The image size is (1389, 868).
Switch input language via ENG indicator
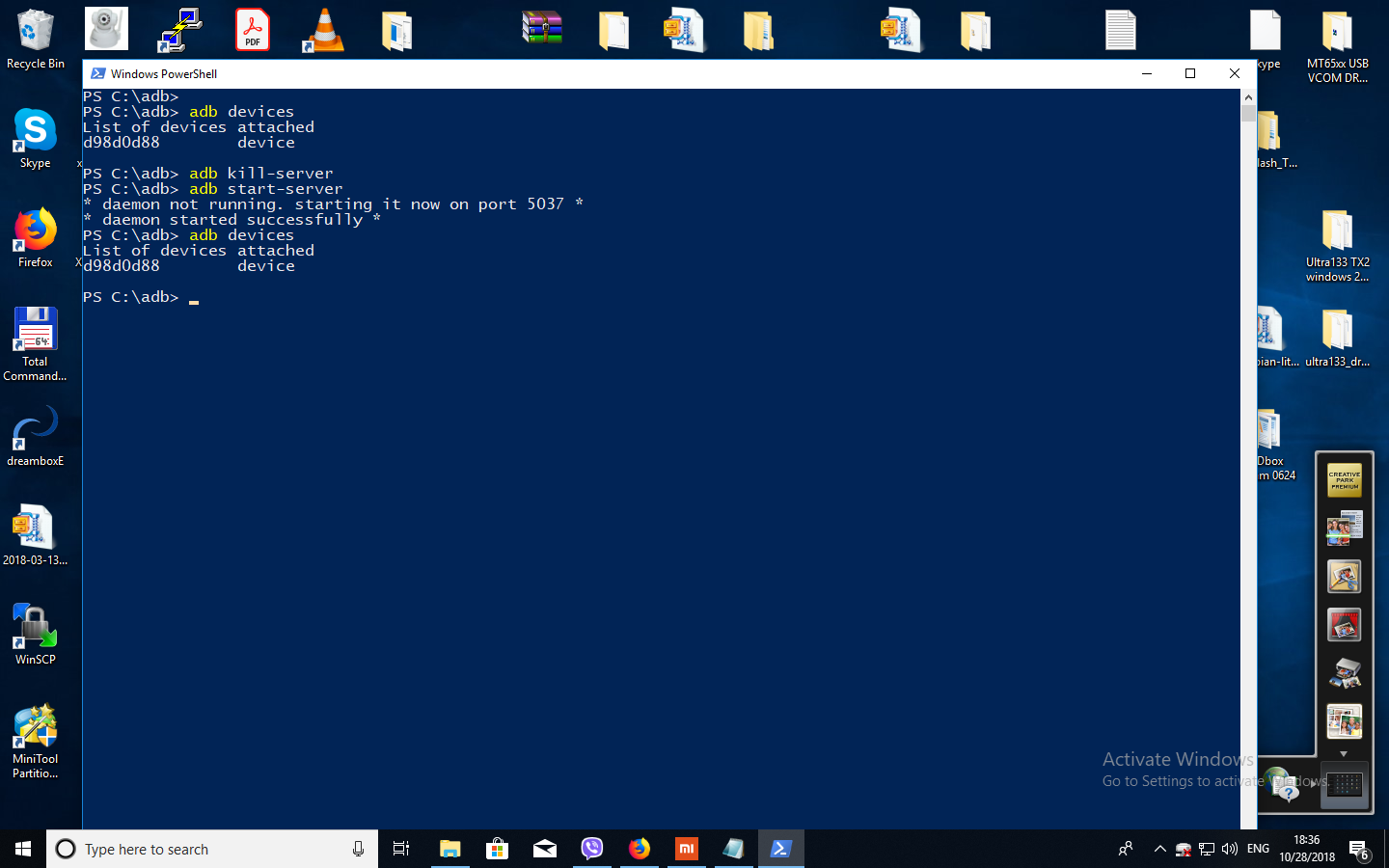point(1258,849)
